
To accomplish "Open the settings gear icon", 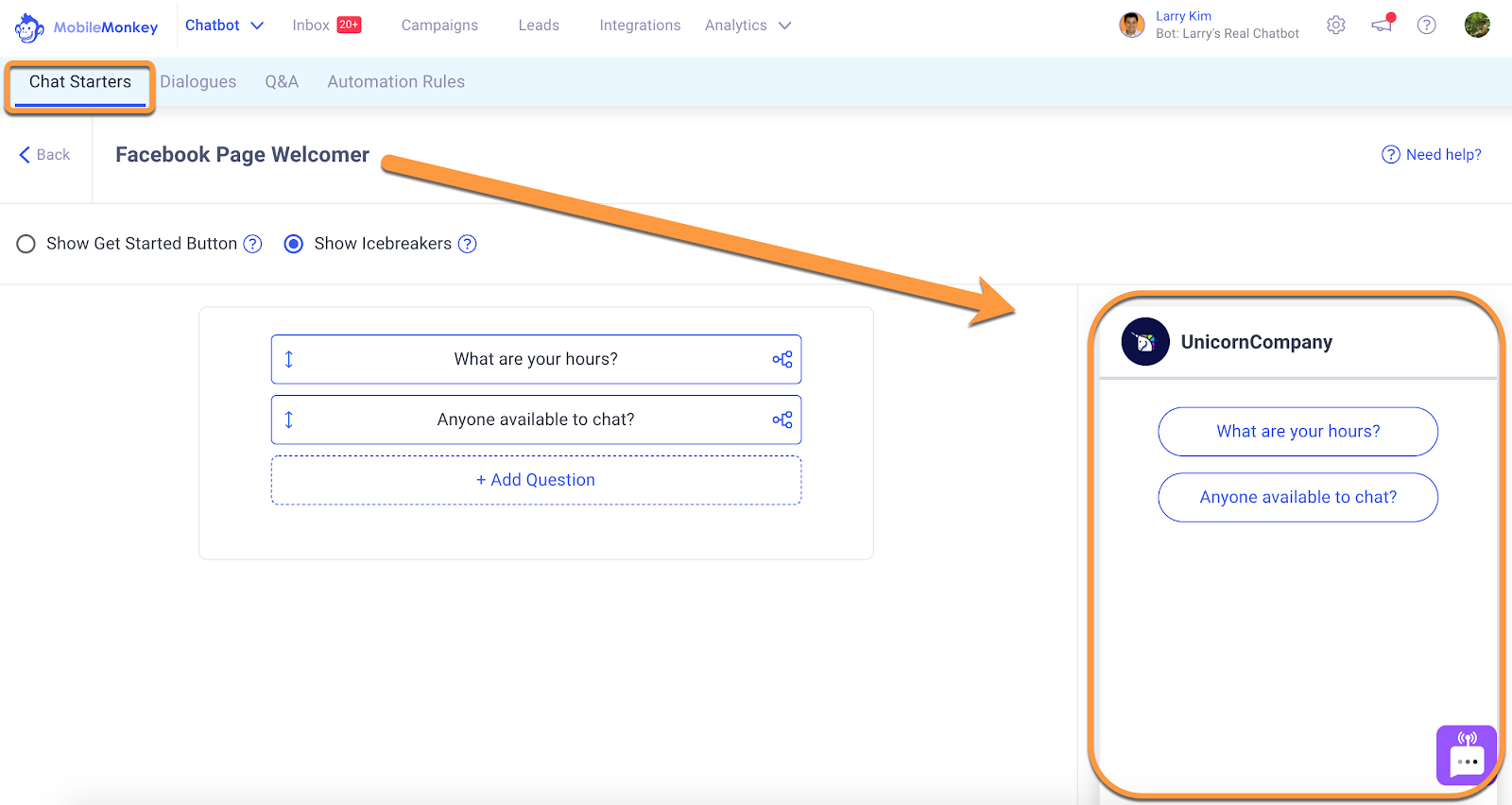I will (x=1335, y=26).
